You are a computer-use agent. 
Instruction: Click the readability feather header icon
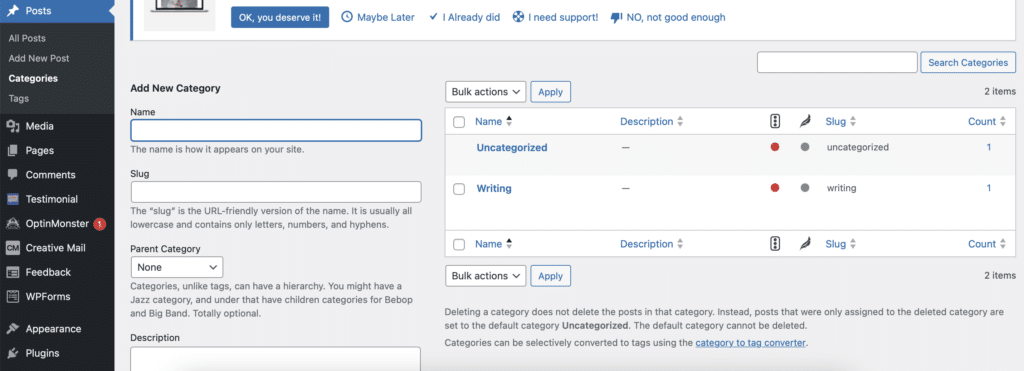[805, 121]
